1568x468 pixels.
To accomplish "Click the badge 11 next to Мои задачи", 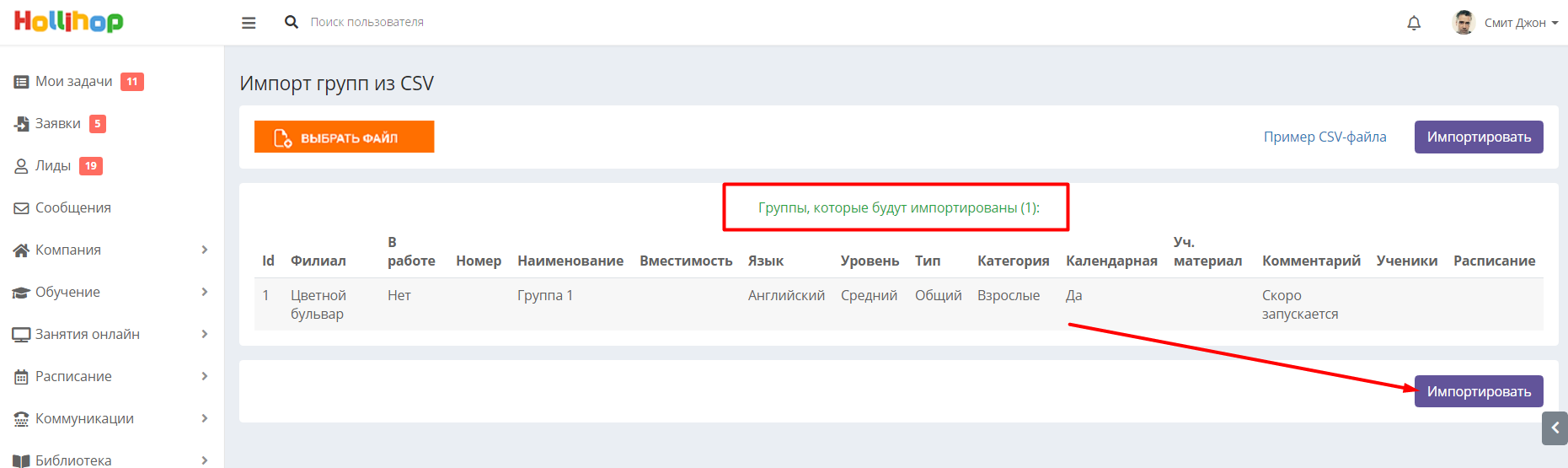I will point(132,82).
